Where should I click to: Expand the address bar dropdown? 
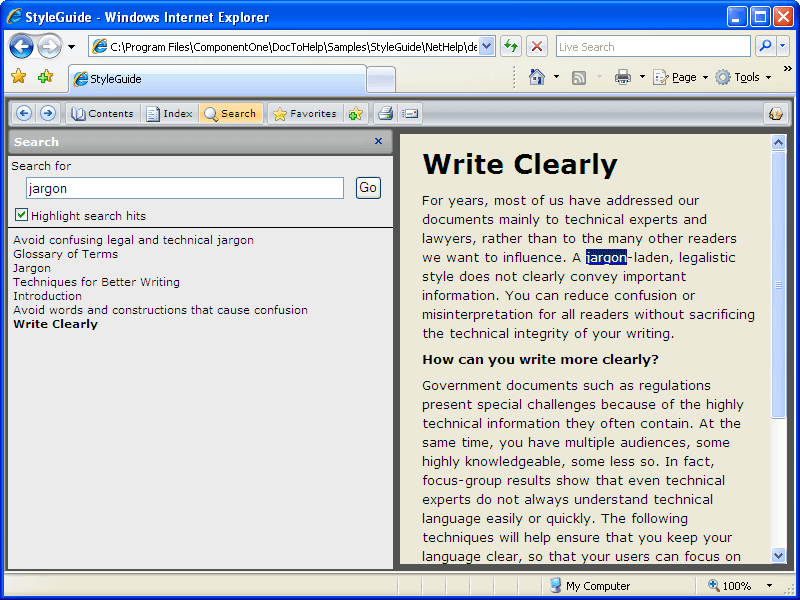[x=487, y=47]
